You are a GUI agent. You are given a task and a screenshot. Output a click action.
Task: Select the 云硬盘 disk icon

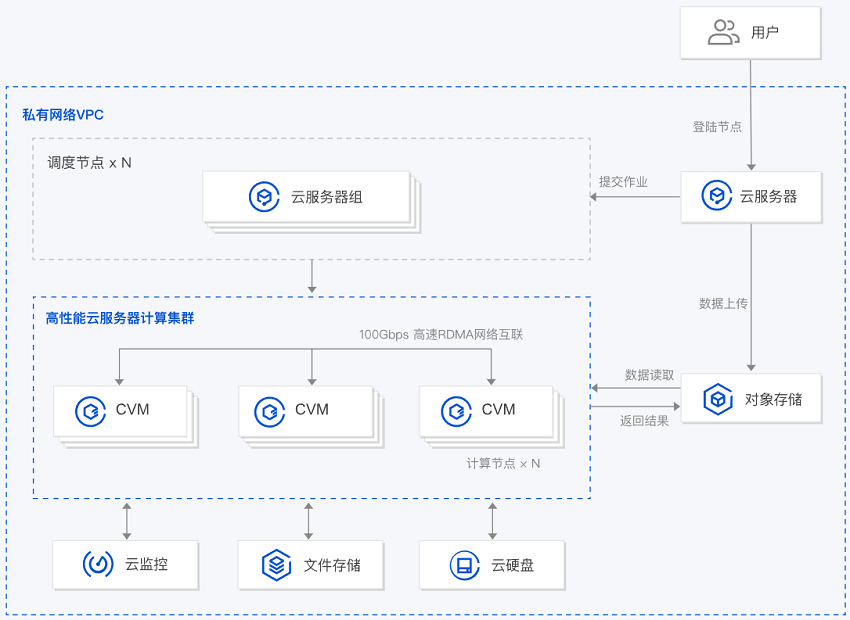(463, 565)
